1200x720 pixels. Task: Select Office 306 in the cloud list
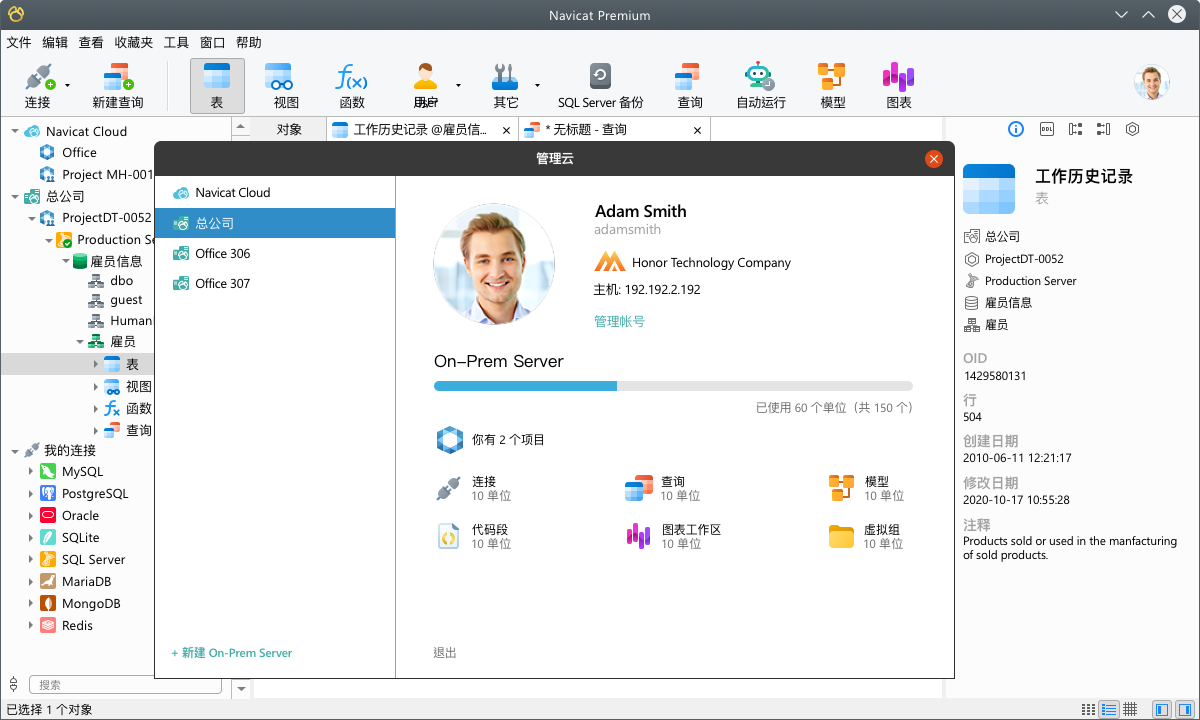coord(275,253)
